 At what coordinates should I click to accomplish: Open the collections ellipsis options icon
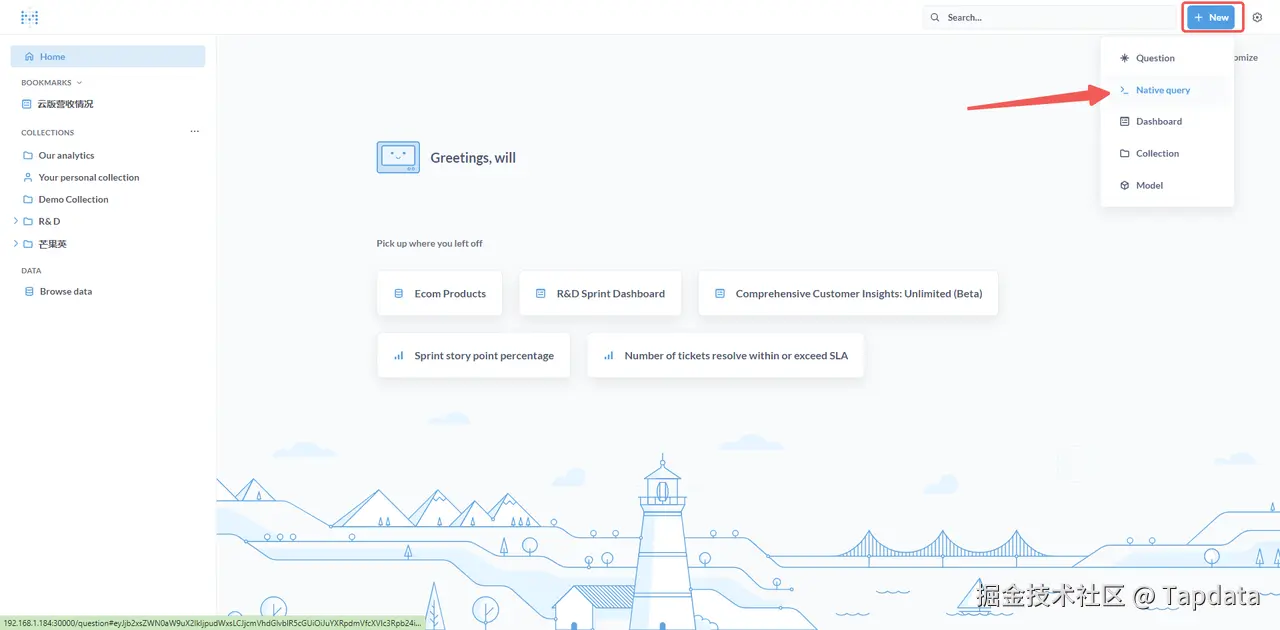coord(195,131)
